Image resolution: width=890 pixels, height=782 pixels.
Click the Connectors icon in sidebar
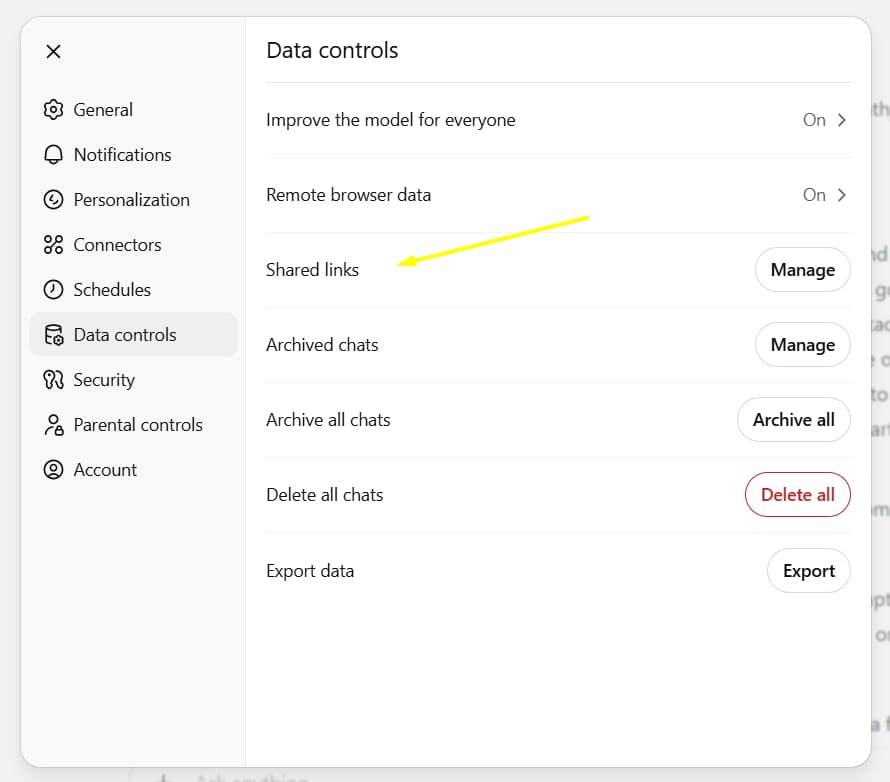click(53, 245)
